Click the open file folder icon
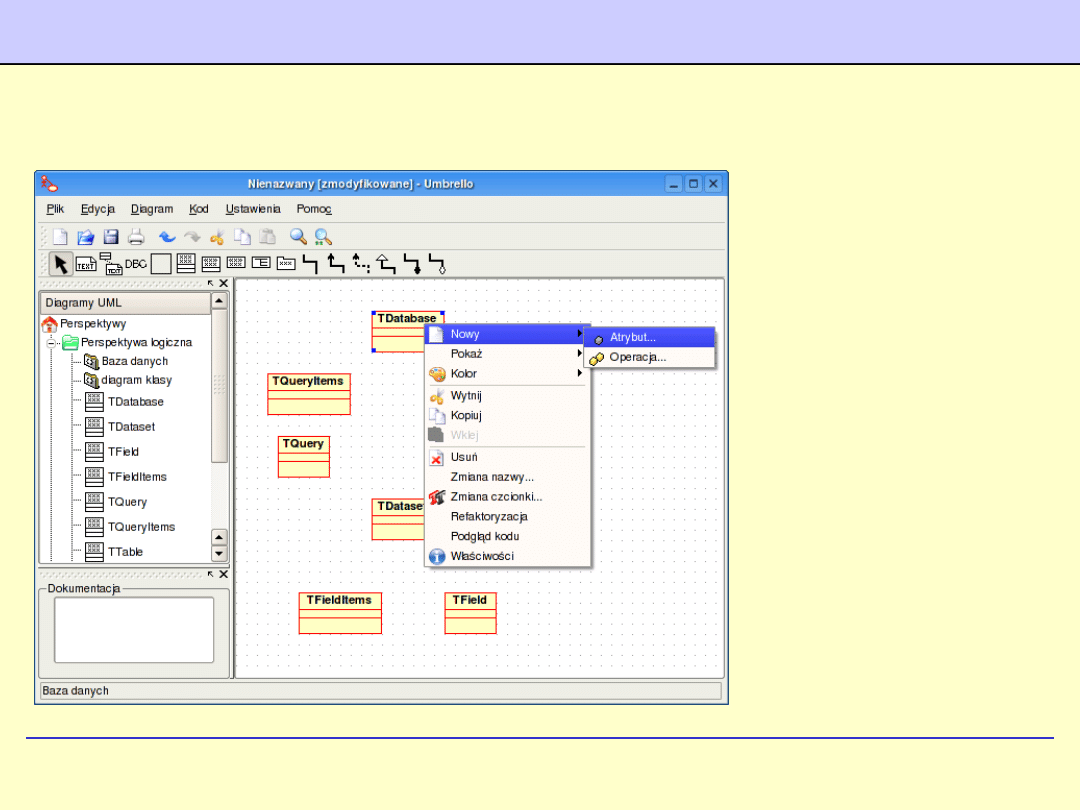The width and height of the screenshot is (1080, 810). point(86,237)
